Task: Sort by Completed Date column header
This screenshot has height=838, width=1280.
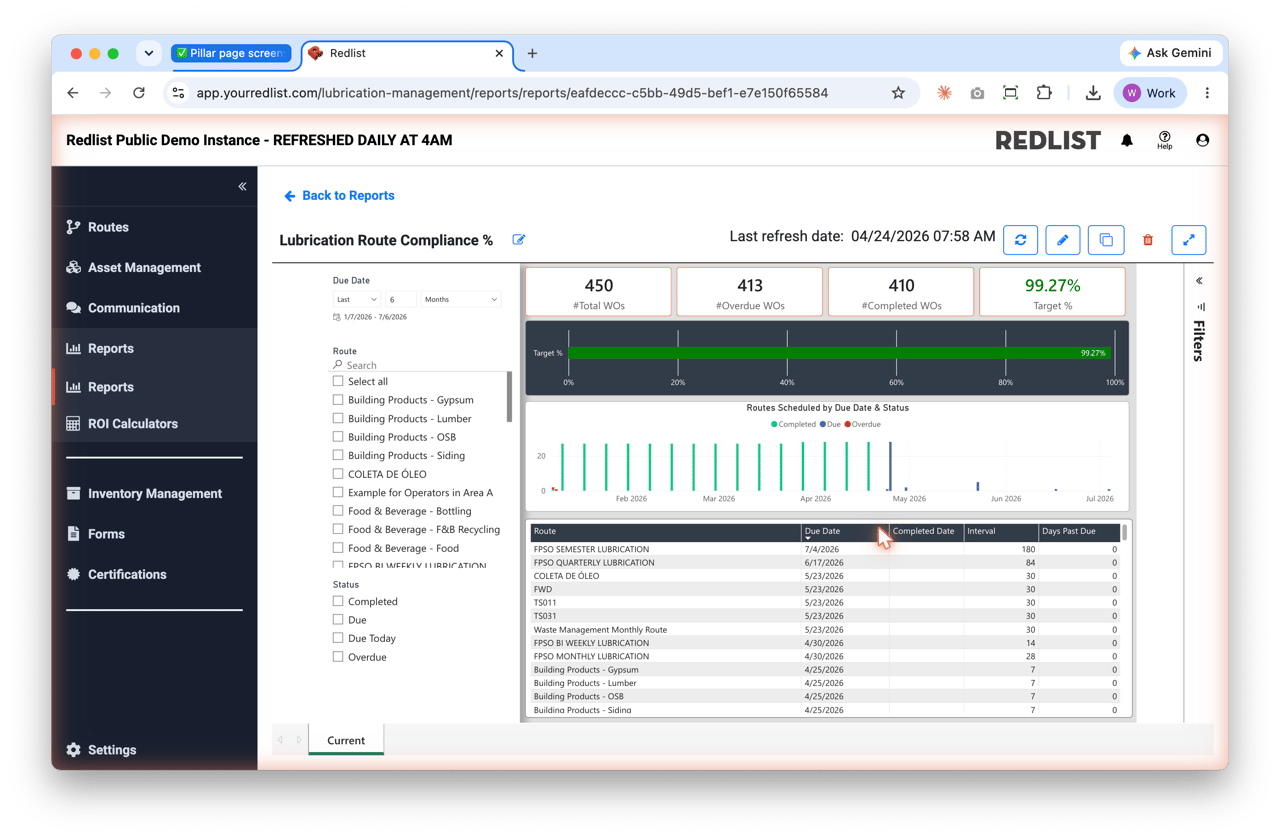Action: click(926, 532)
